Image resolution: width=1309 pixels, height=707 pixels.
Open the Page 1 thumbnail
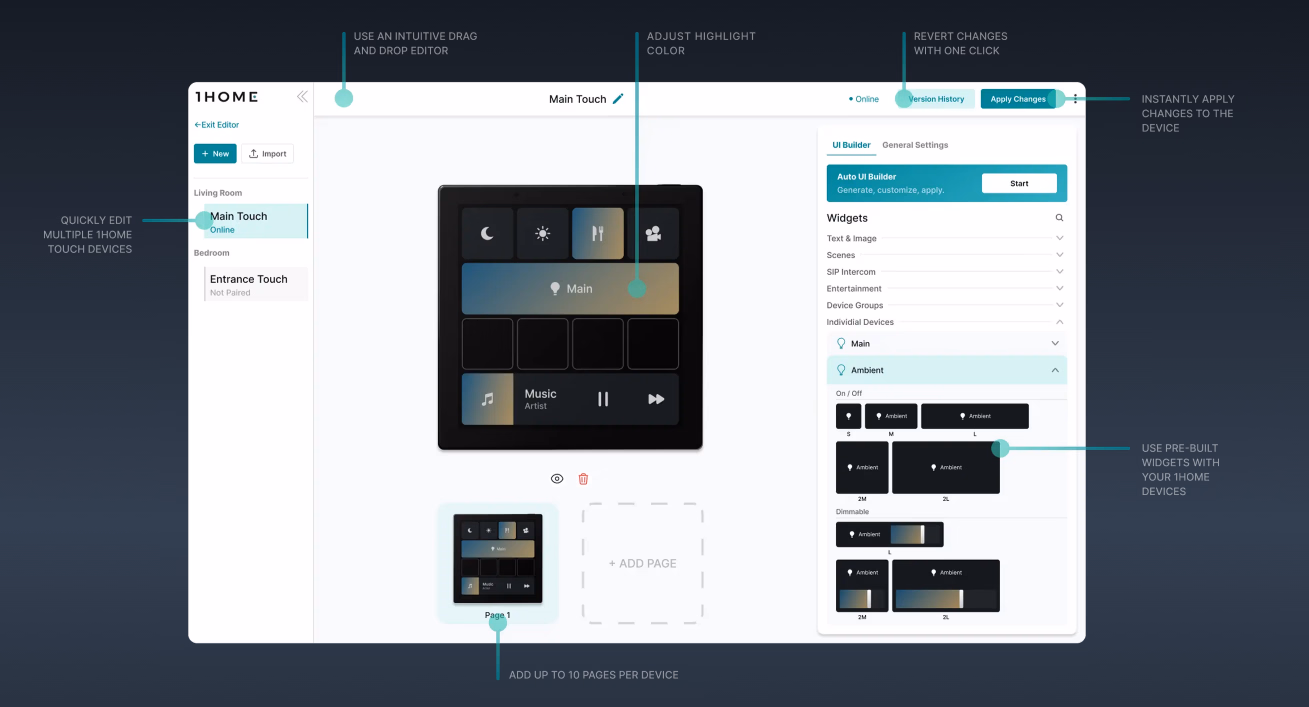point(498,559)
